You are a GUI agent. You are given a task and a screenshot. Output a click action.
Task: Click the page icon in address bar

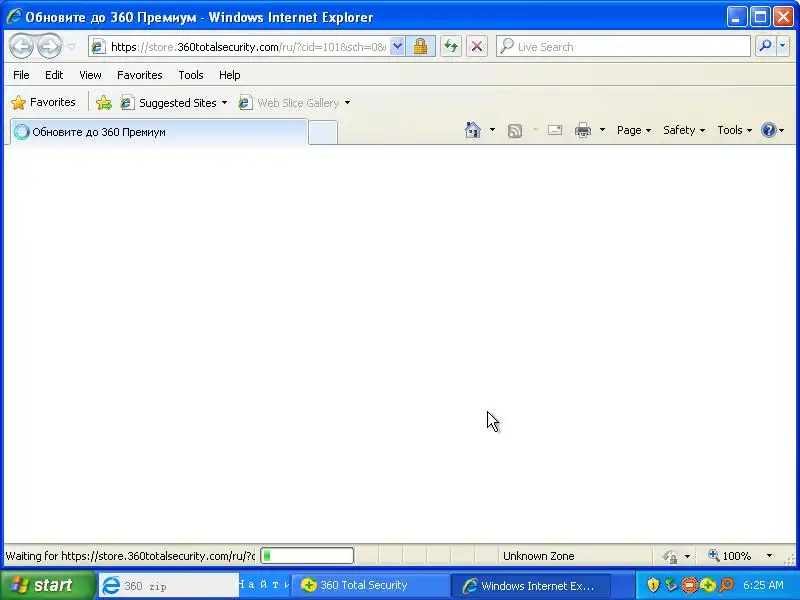98,47
